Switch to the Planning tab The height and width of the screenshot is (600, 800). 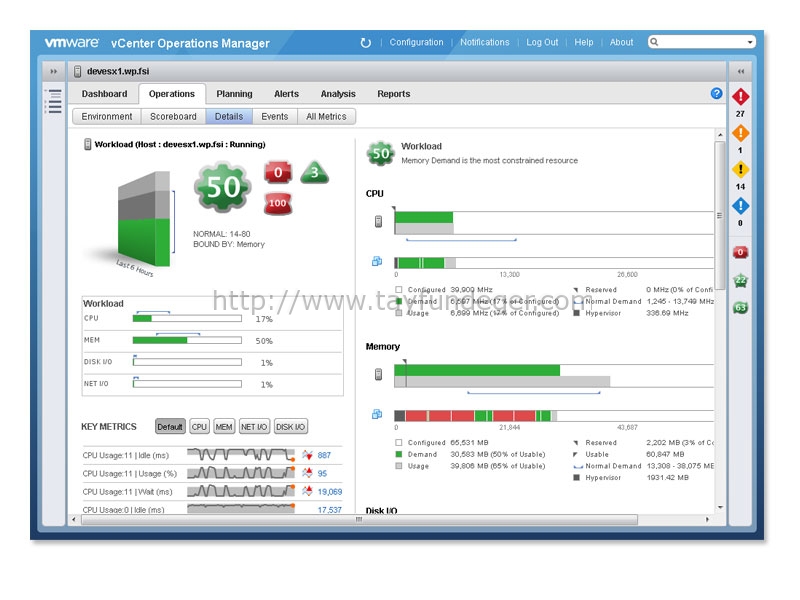tap(234, 94)
